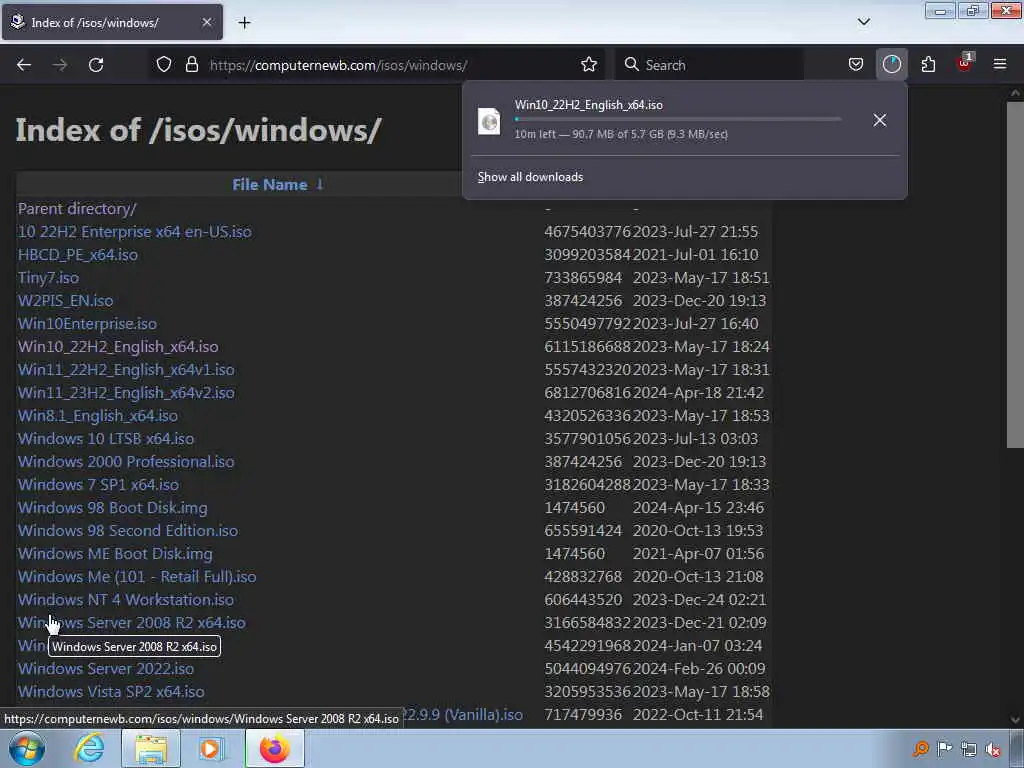Image resolution: width=1024 pixels, height=768 pixels.
Task: Go back to the previous page
Action: [24, 65]
